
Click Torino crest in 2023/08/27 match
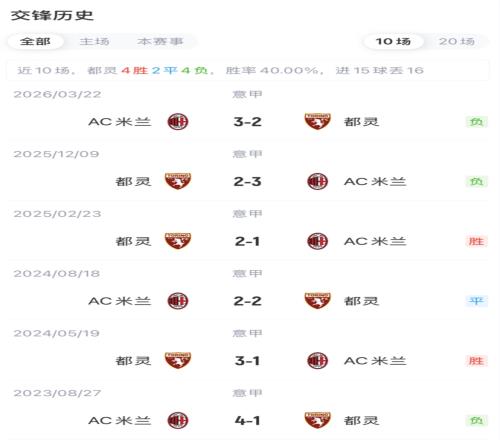(x=317, y=420)
